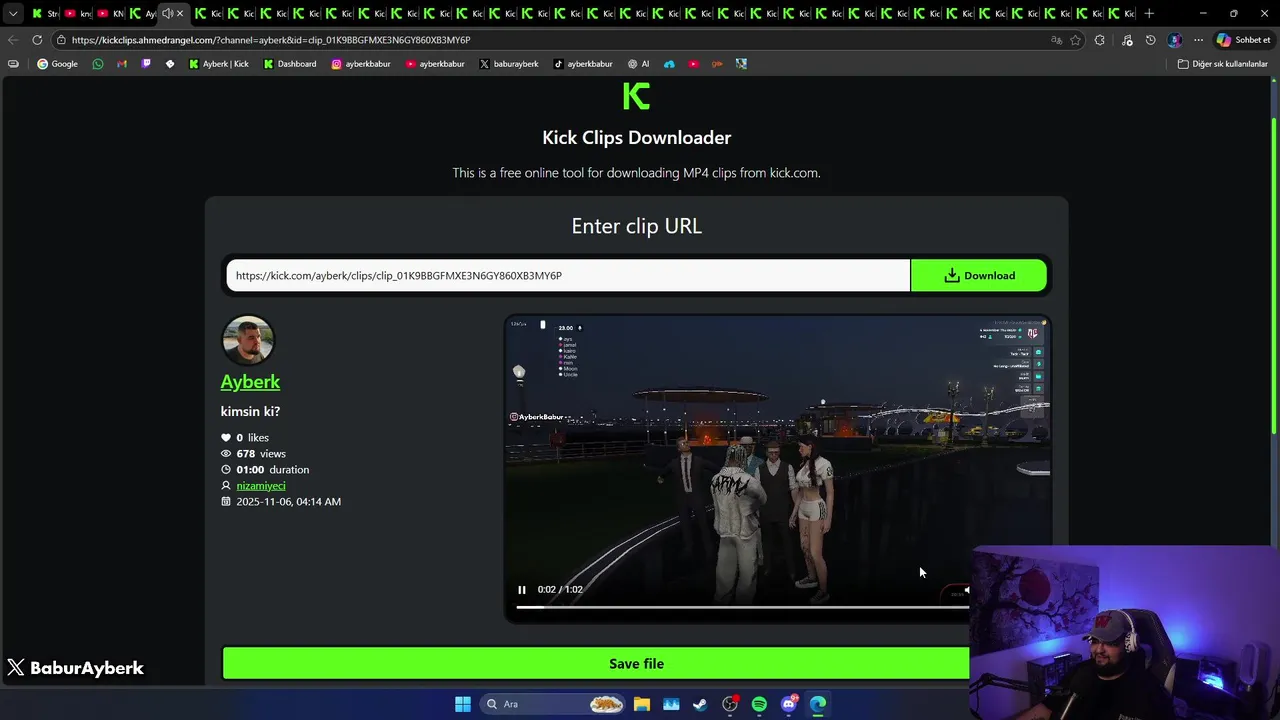The width and height of the screenshot is (1280, 720).
Task: Open the browser history clock icon
Action: 1150,40
